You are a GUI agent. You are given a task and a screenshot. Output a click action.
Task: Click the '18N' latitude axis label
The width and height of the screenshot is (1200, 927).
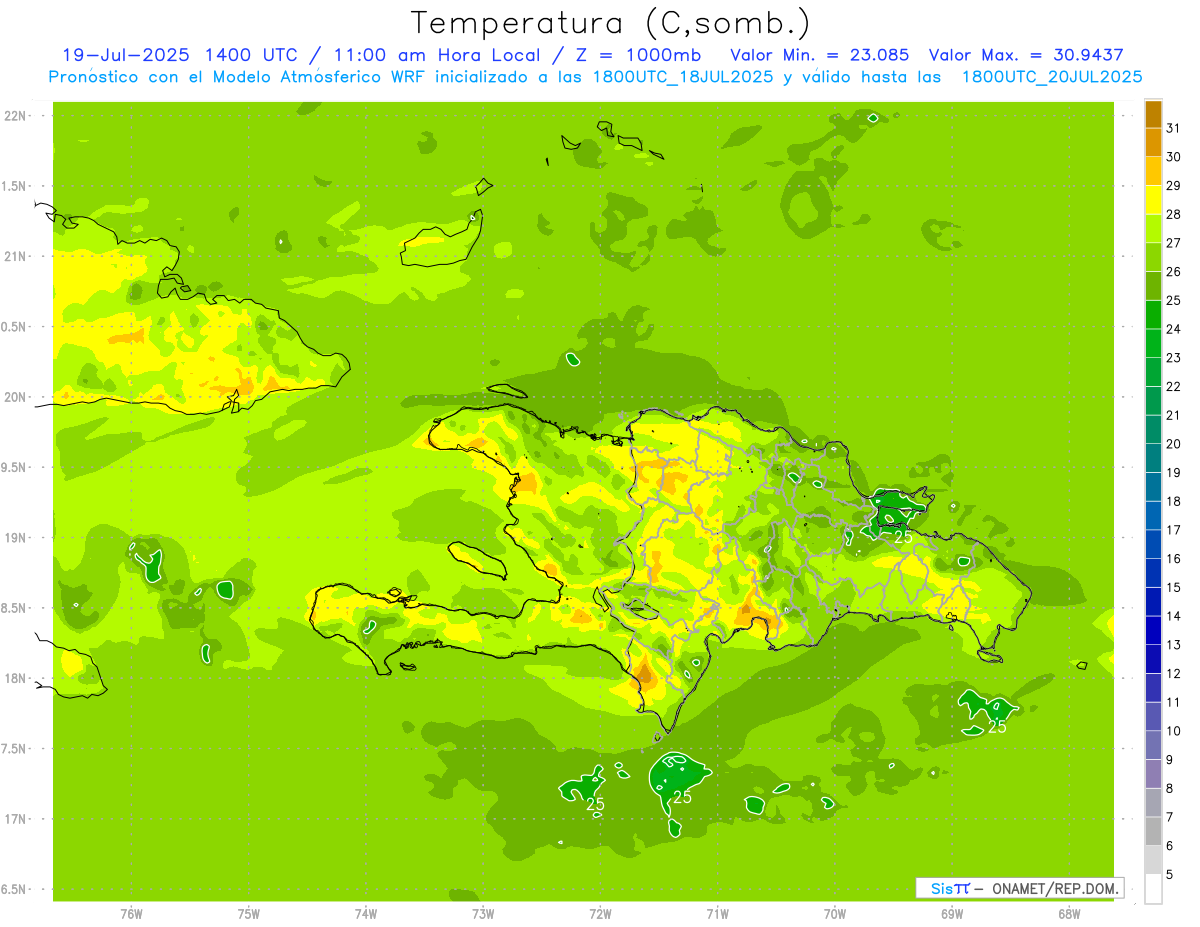tap(15, 678)
